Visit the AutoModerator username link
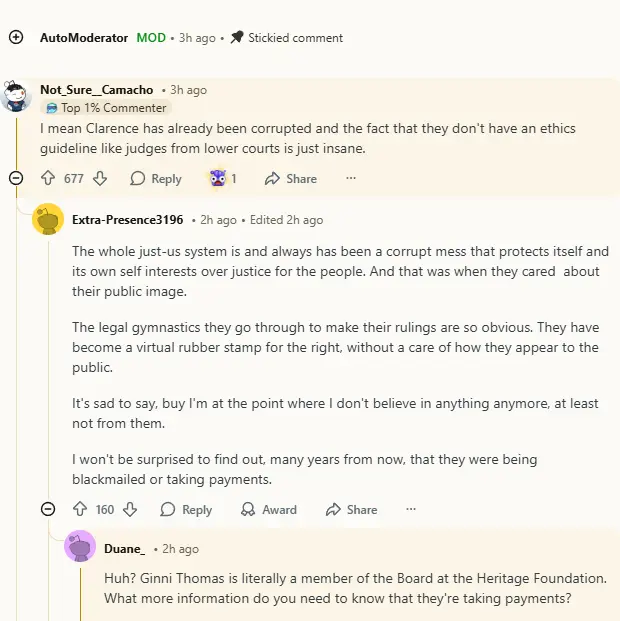 coord(84,37)
